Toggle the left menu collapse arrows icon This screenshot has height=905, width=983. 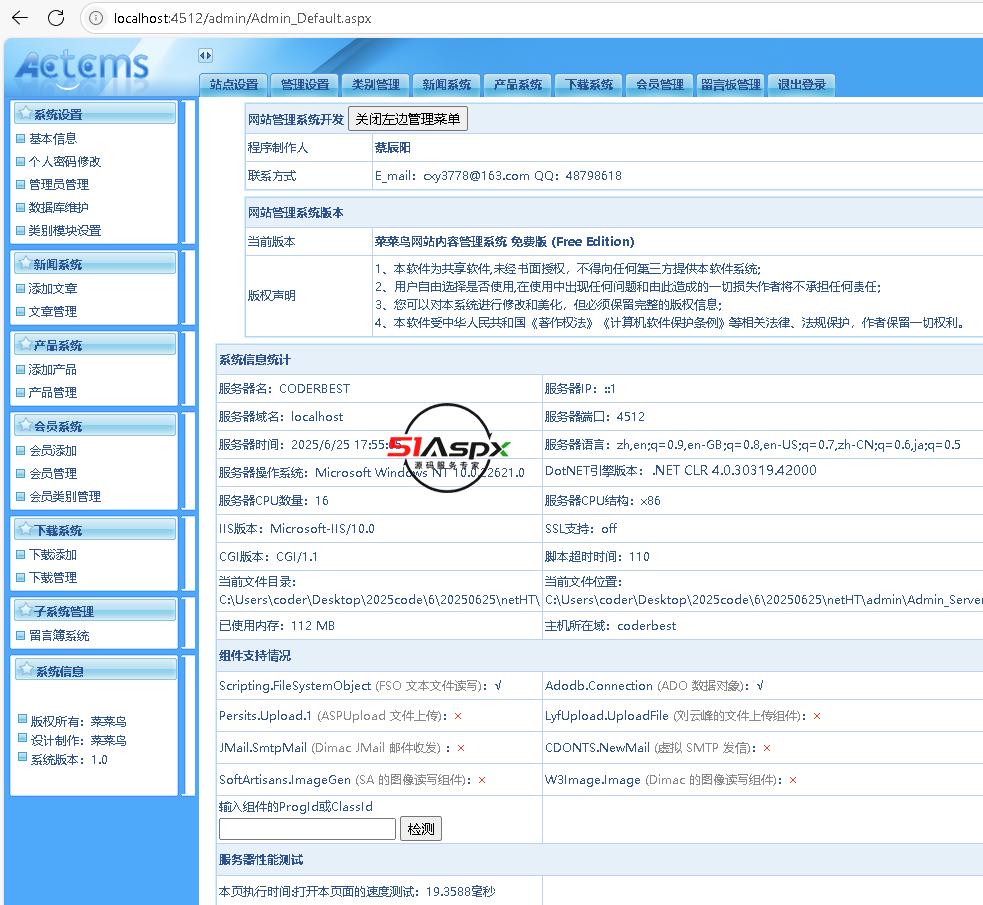(205, 55)
